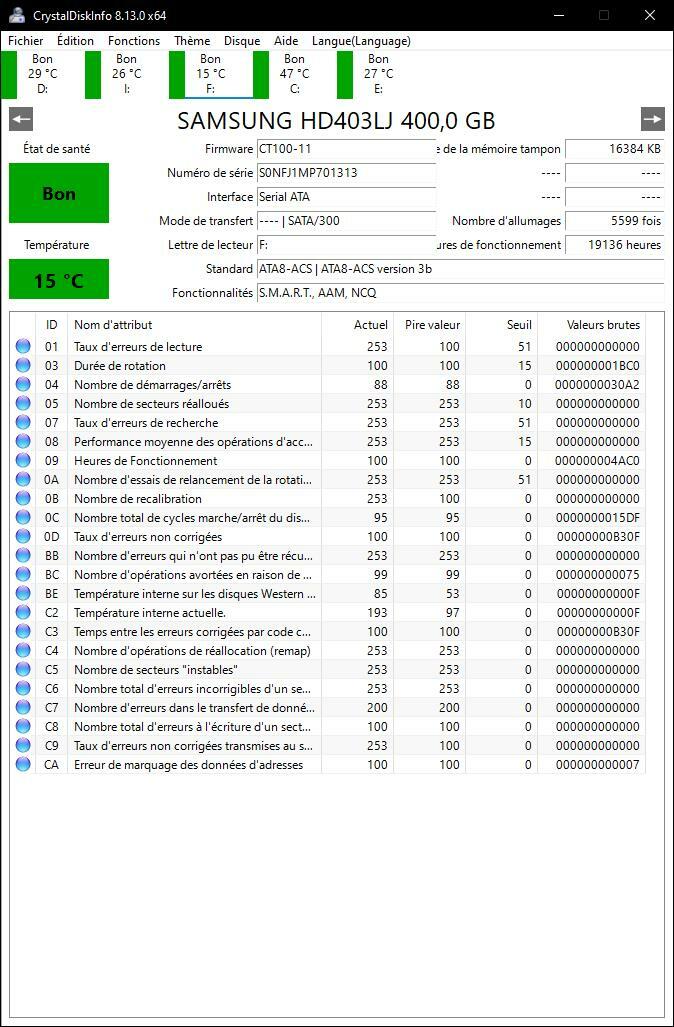Click the Valeurs brutes column header

click(x=591, y=325)
